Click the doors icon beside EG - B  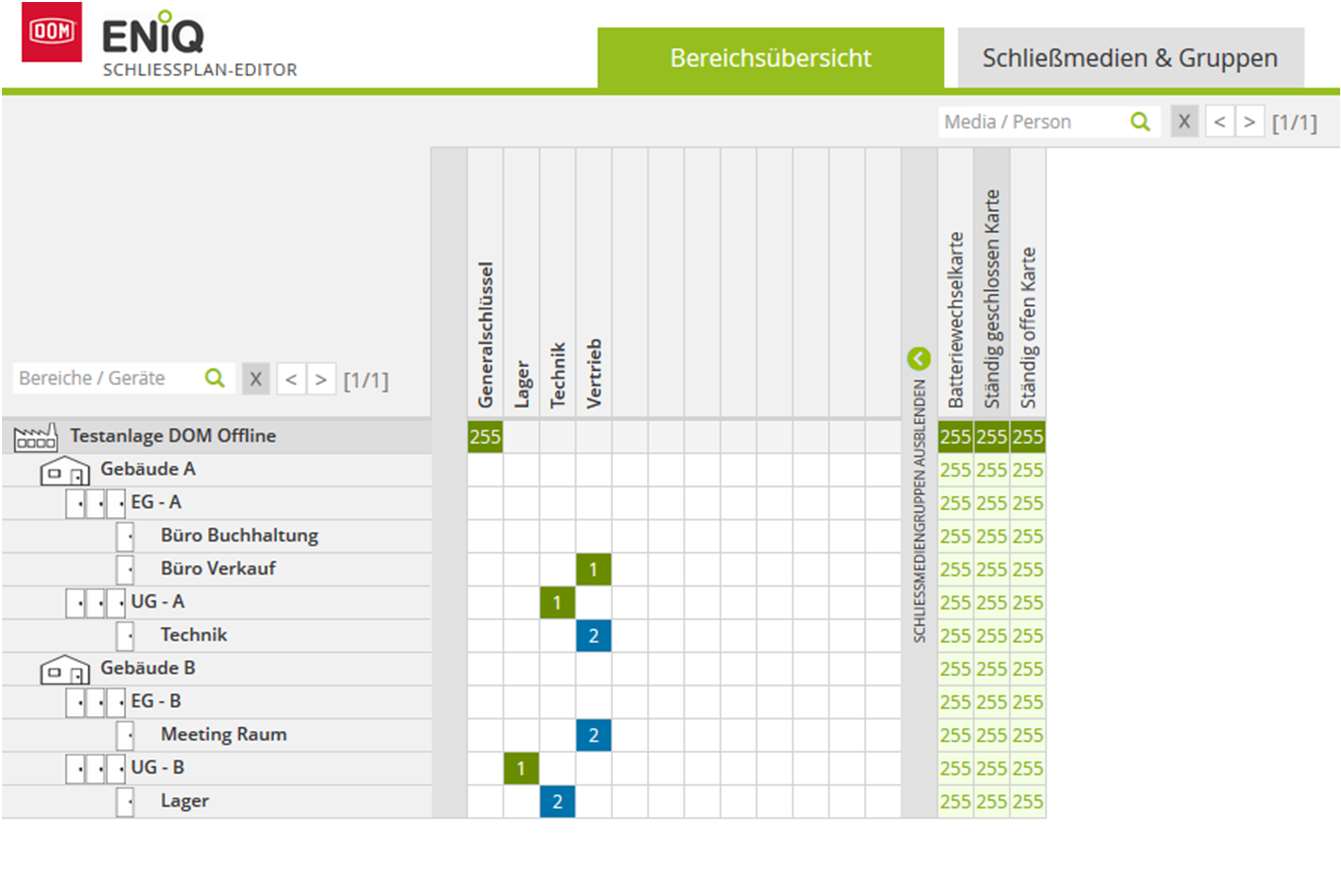click(96, 702)
